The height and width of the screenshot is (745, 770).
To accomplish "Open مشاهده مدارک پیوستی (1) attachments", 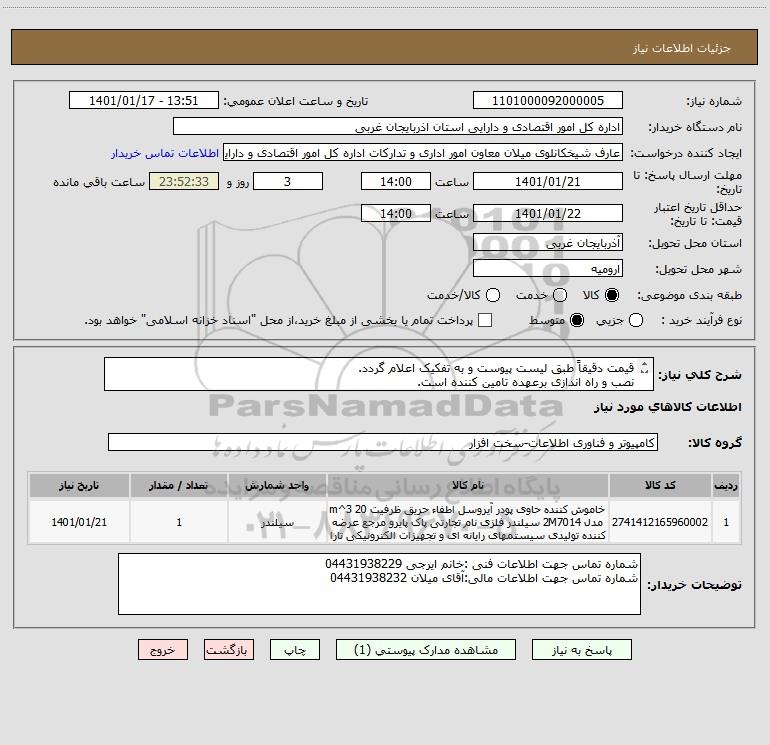I will [425, 650].
